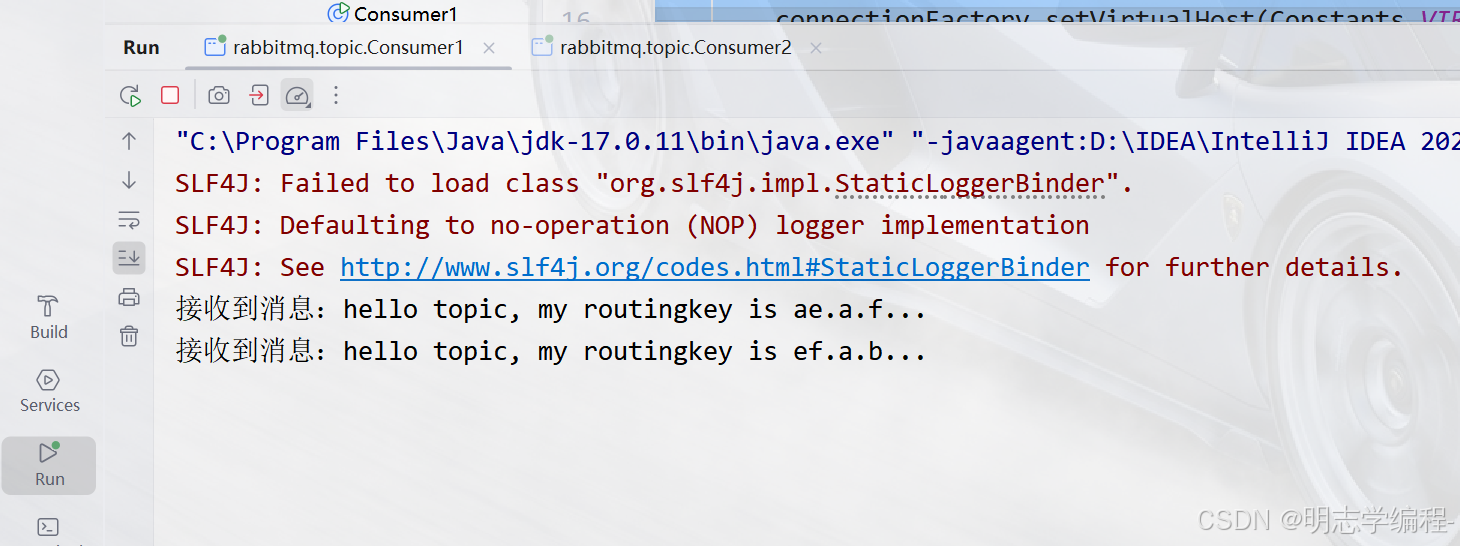Close the rabbitmq.topic.Consumer1 tab
The height and width of the screenshot is (546, 1460).
(x=489, y=48)
